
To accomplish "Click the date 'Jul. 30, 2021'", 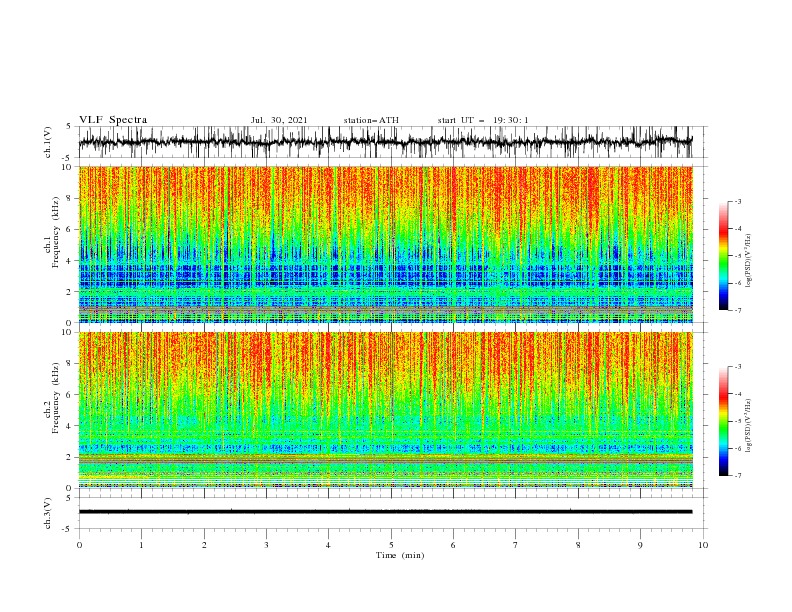I will (279, 120).
